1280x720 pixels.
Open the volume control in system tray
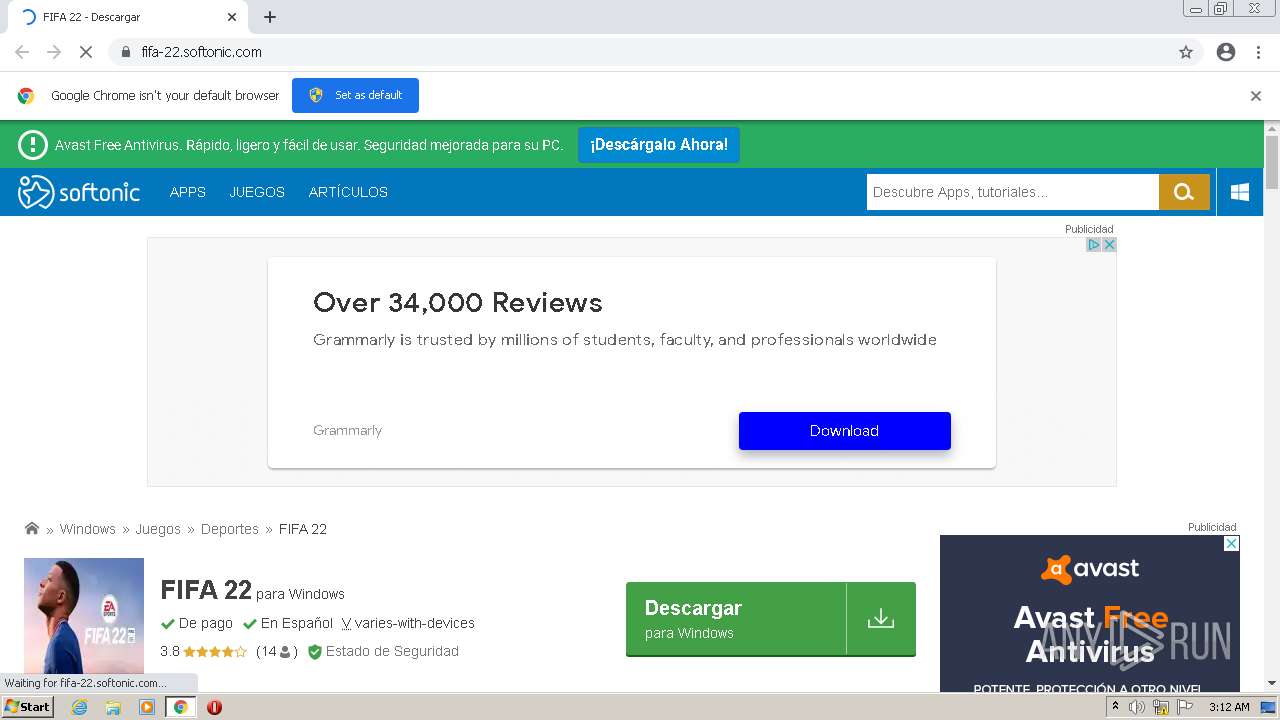click(x=1137, y=707)
